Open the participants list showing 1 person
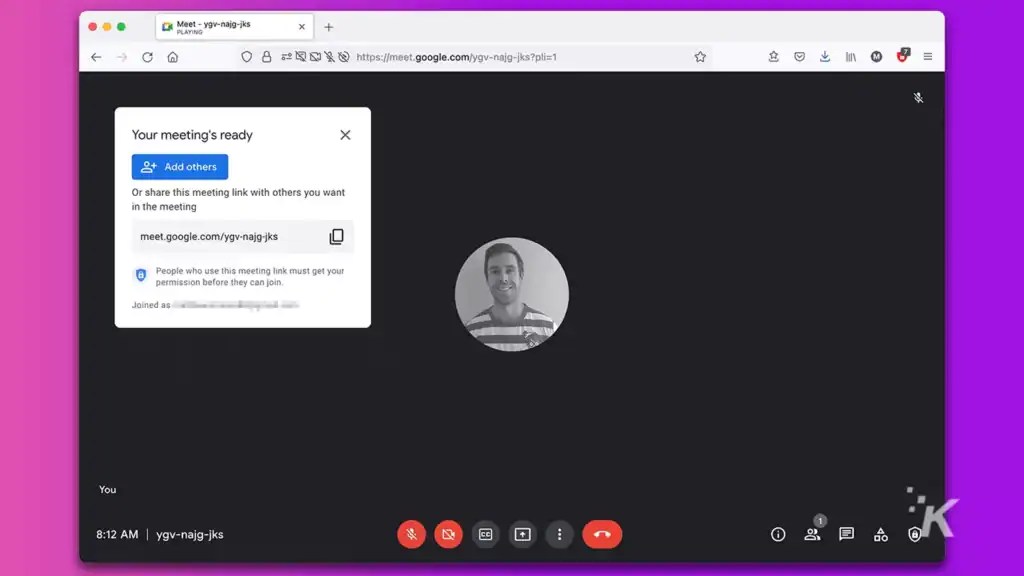The width and height of the screenshot is (1024, 576). [x=812, y=535]
